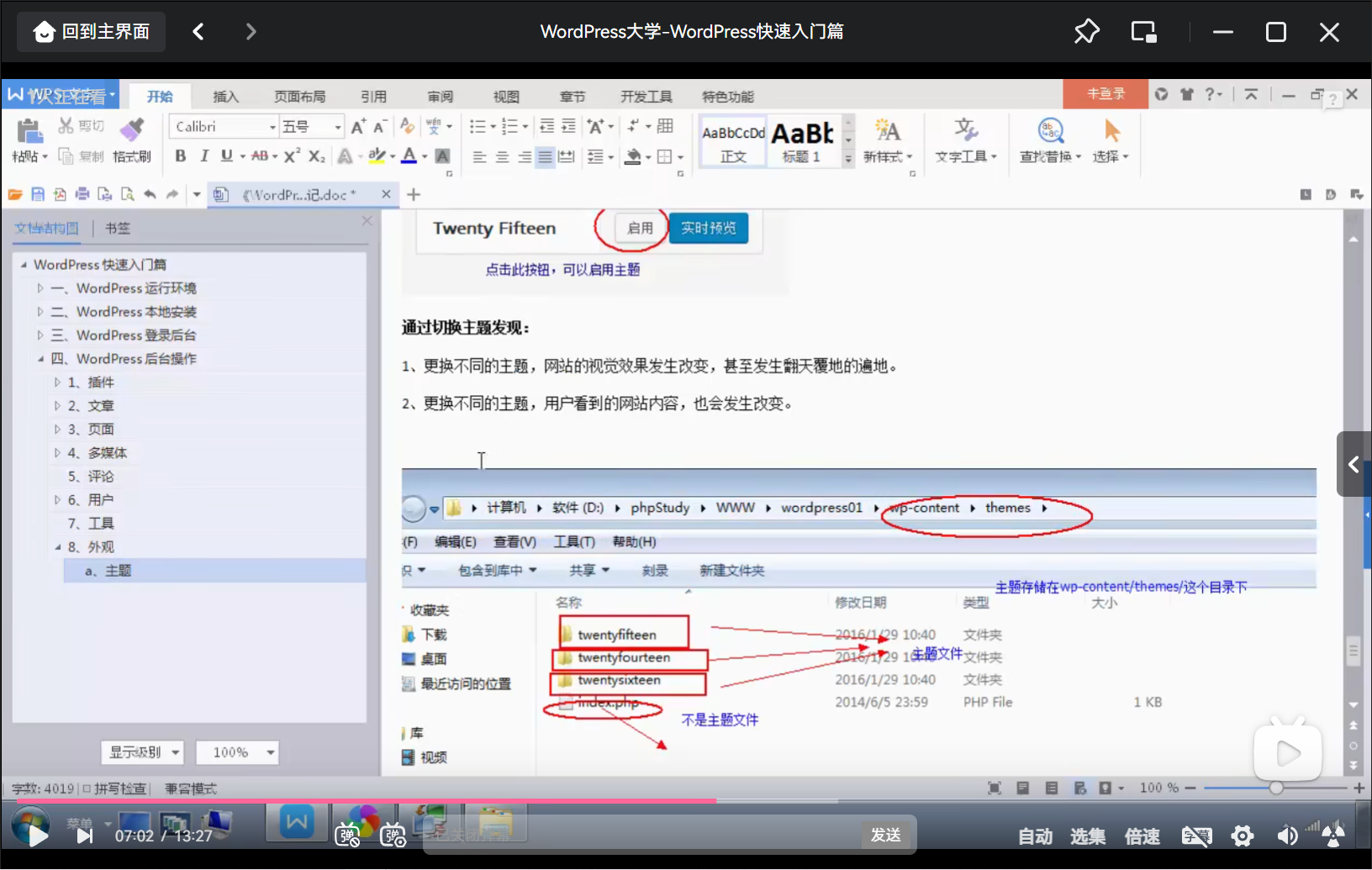Send danmaku with 发送 button

886,835
